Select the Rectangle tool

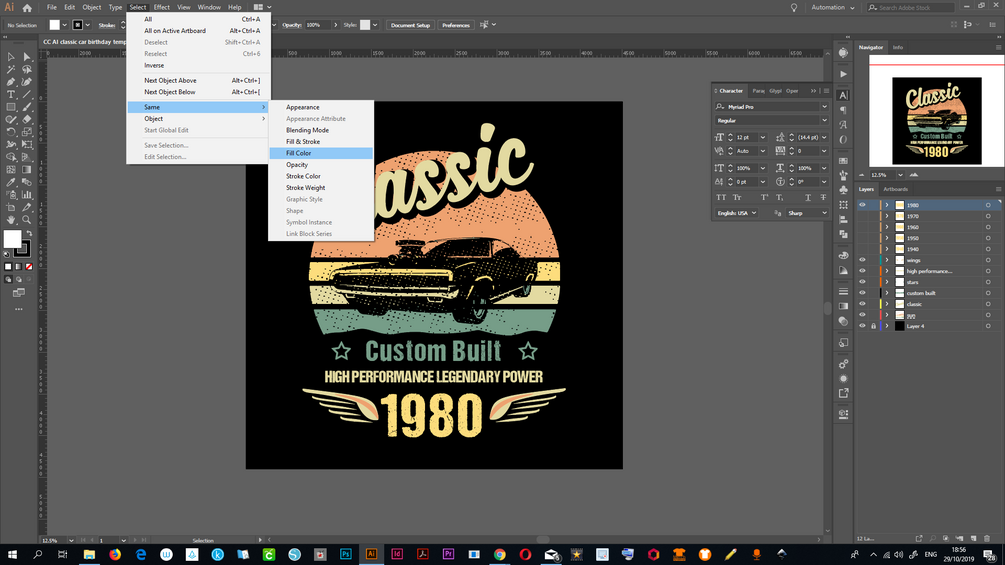pyautogui.click(x=11, y=107)
